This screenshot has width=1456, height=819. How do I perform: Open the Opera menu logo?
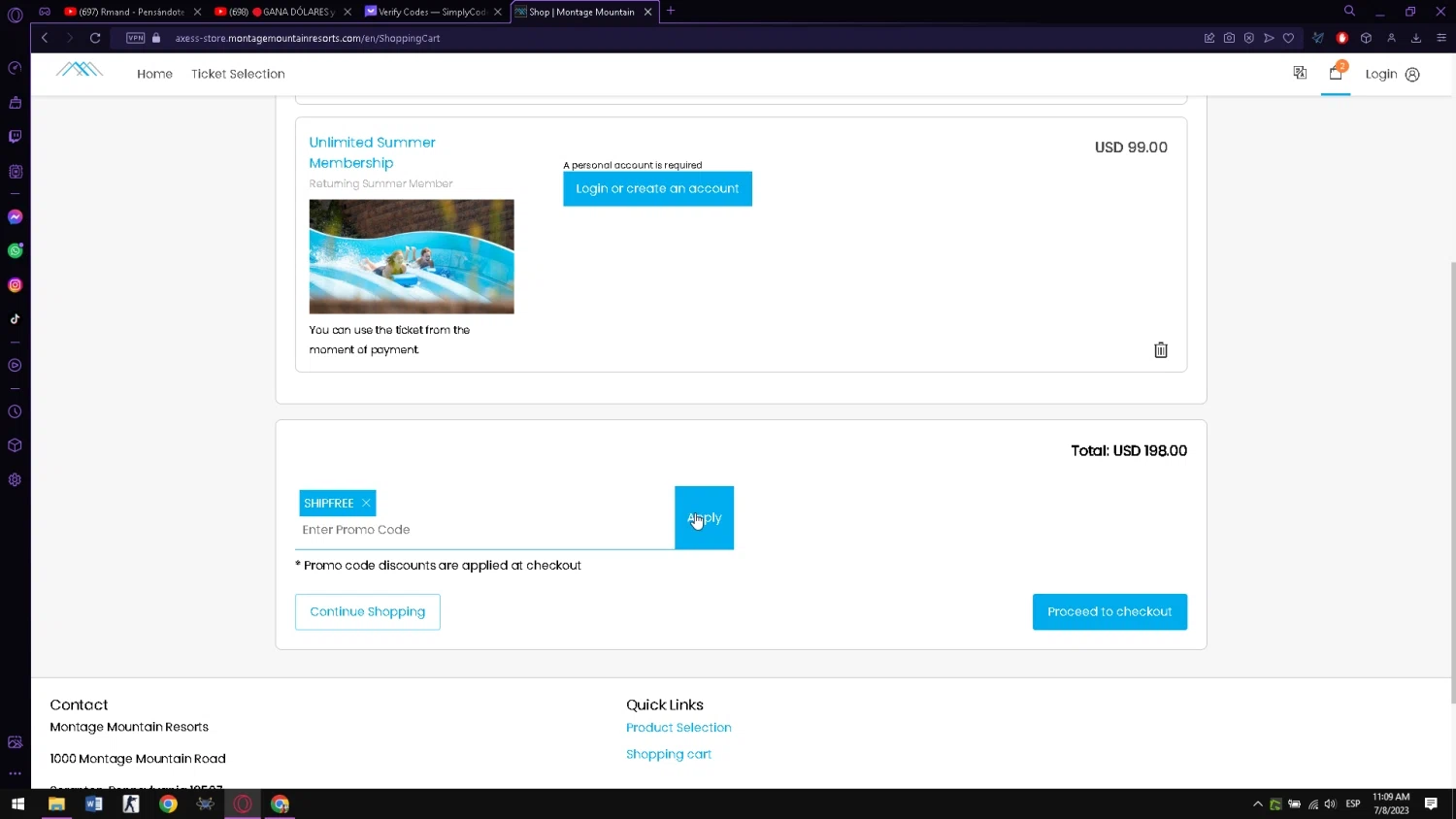coord(15,15)
